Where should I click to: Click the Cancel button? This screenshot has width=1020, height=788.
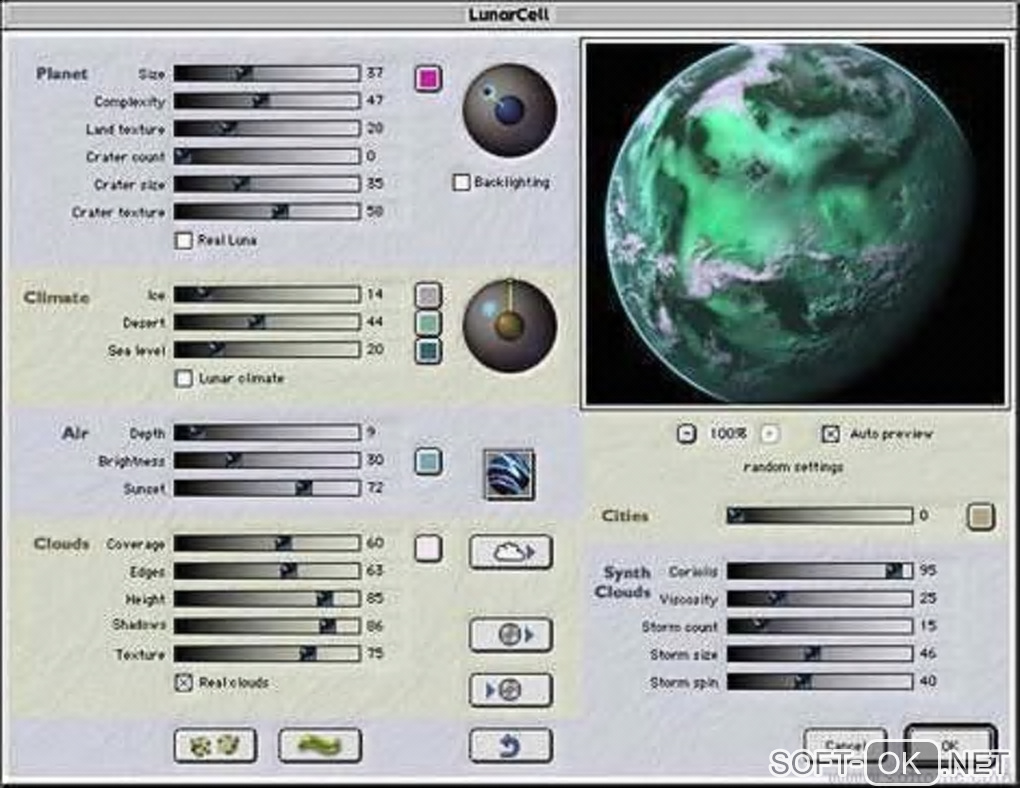tap(845, 745)
